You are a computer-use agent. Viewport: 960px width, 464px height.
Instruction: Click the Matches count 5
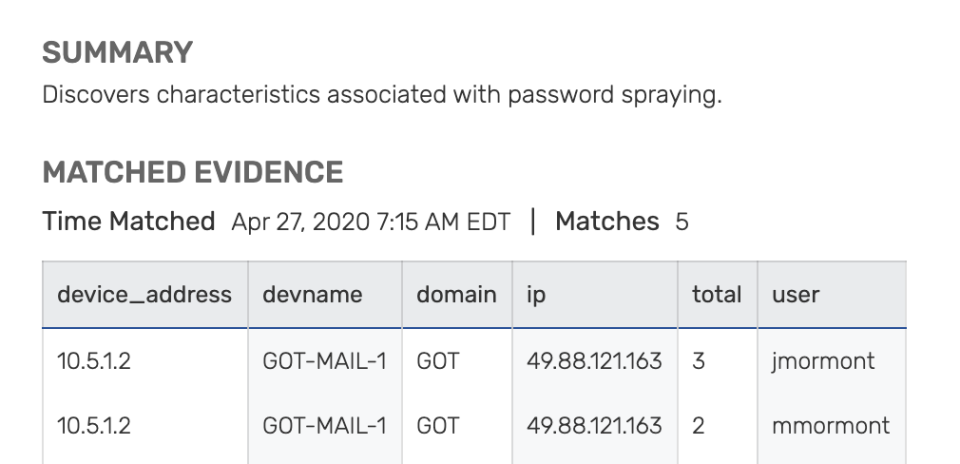pyautogui.click(x=682, y=222)
